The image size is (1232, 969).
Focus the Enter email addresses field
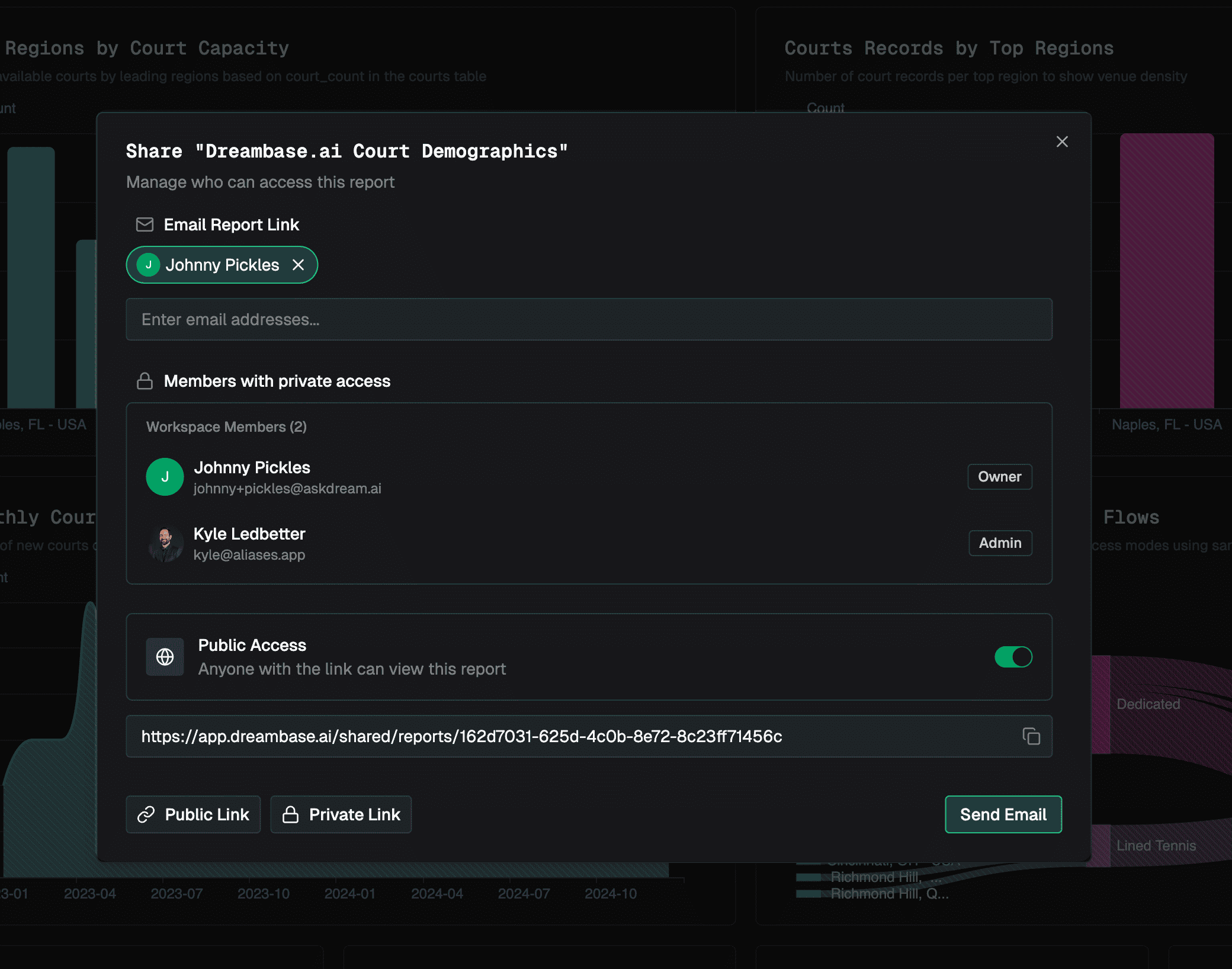[x=589, y=319]
